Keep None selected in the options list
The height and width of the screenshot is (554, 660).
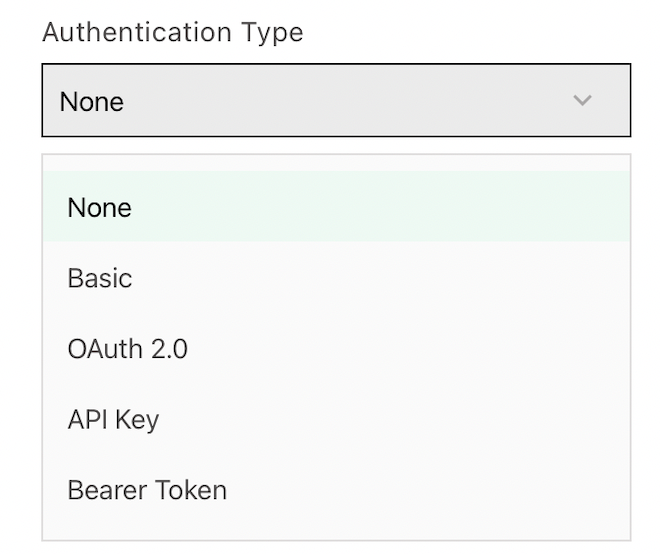point(336,206)
